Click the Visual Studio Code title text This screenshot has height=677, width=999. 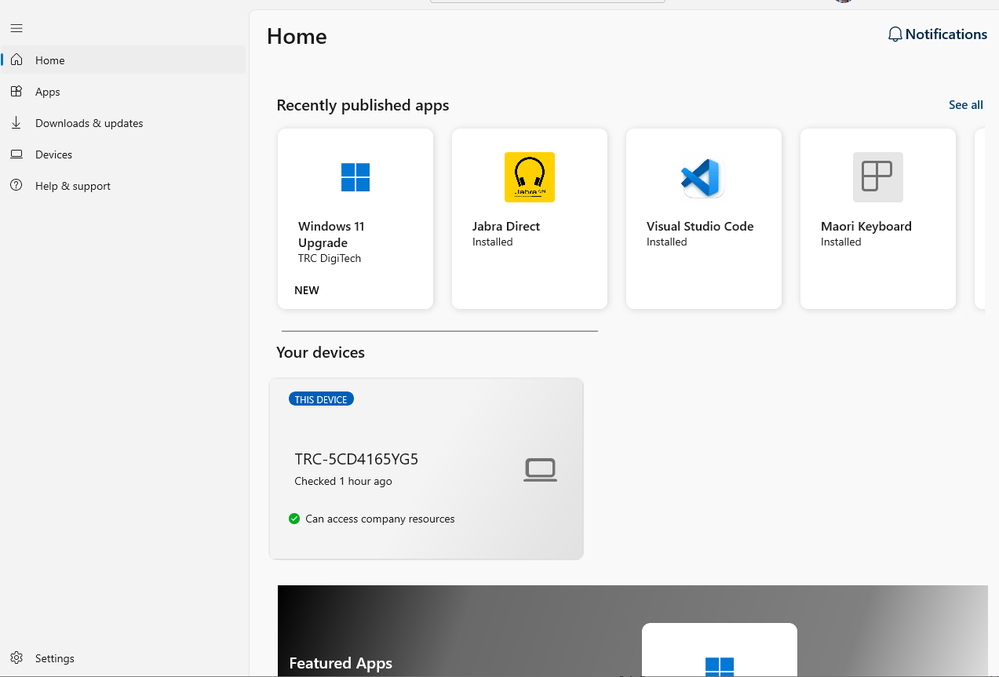pos(700,226)
